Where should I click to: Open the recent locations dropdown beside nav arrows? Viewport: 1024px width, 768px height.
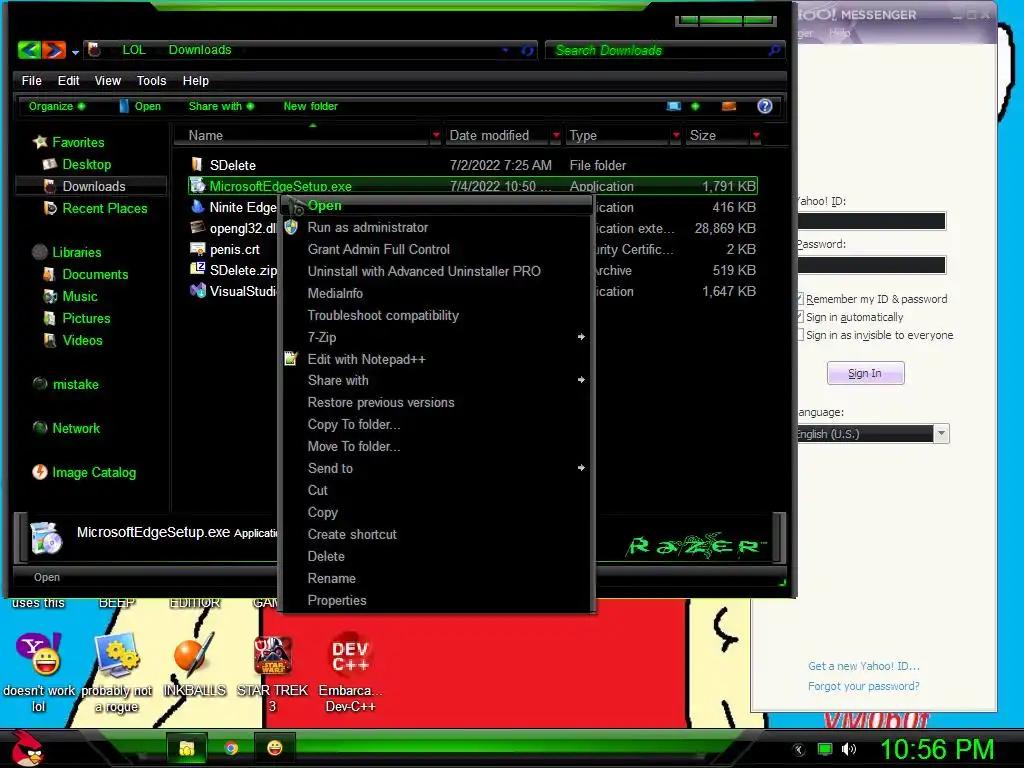[75, 52]
